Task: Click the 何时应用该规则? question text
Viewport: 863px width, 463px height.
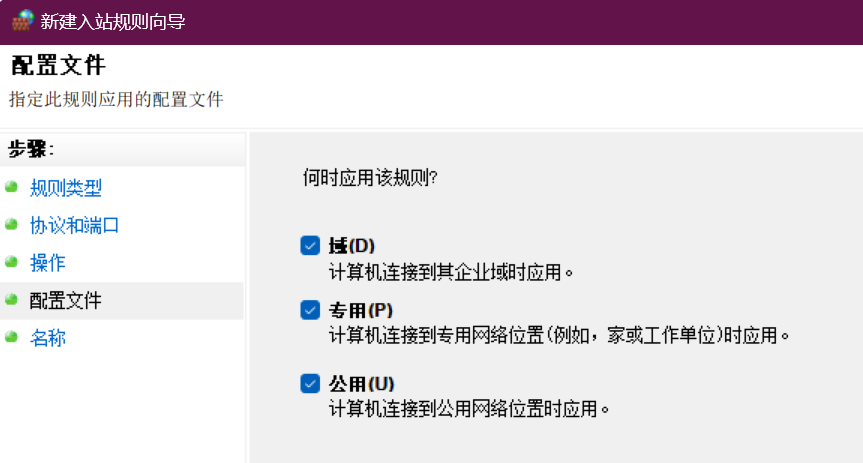Action: (x=370, y=178)
